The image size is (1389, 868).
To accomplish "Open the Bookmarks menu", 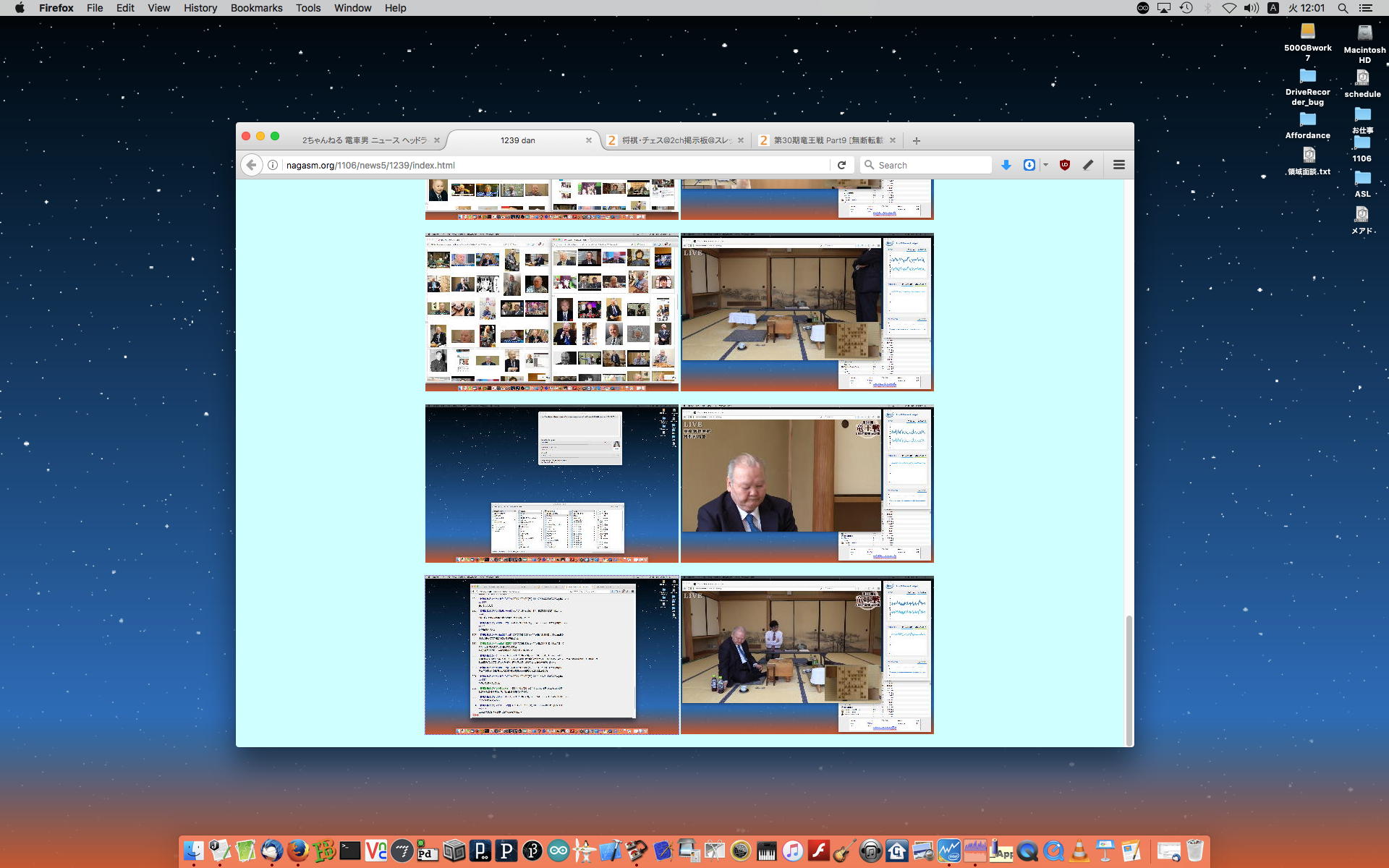I will coord(256,8).
